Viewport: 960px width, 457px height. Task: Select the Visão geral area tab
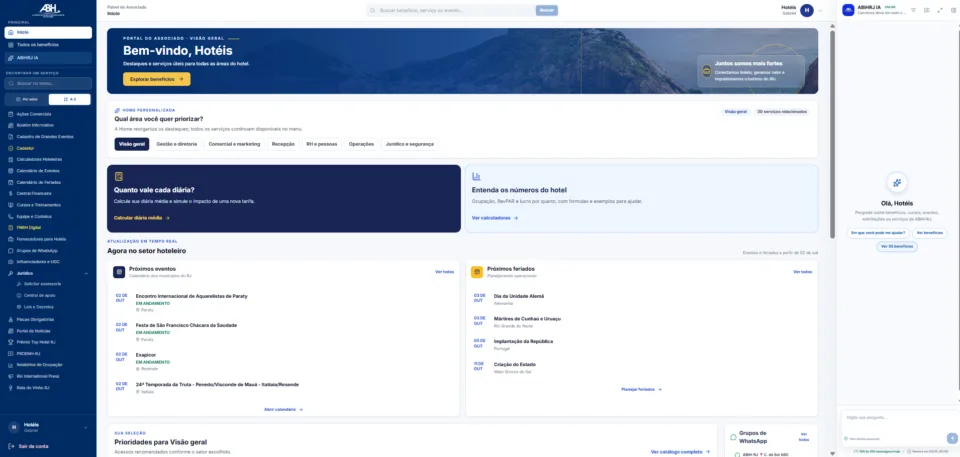click(x=132, y=144)
